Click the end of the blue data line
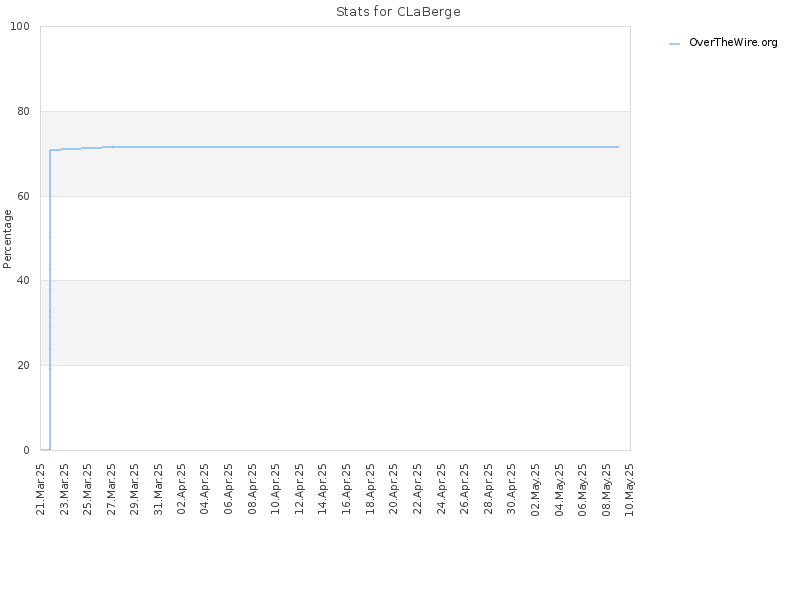This screenshot has height=600, width=800. (618, 147)
